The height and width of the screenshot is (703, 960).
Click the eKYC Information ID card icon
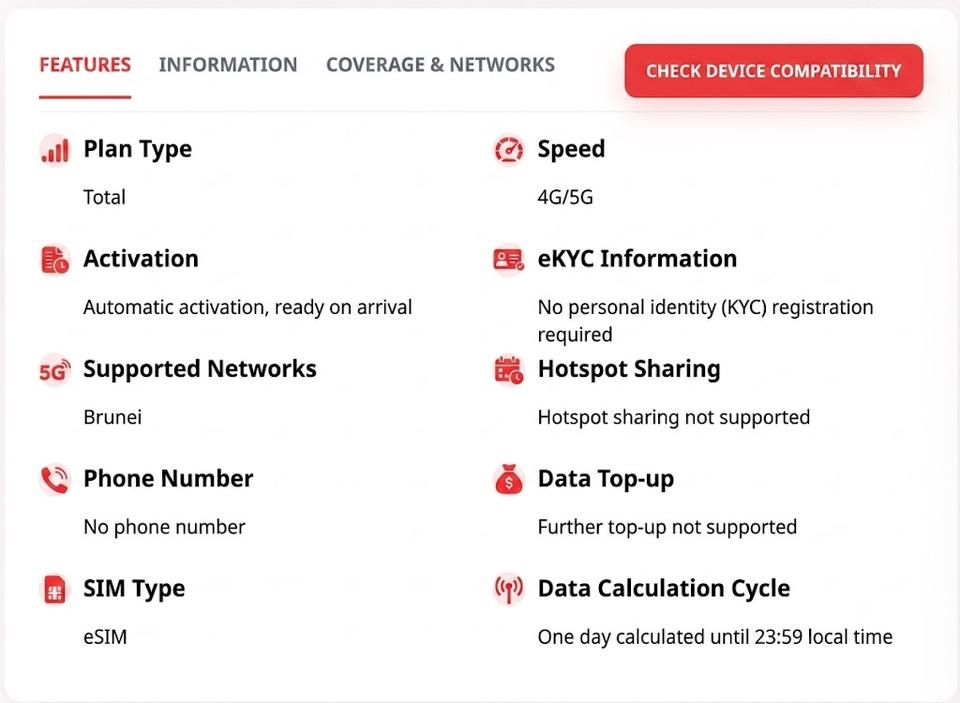coord(508,260)
